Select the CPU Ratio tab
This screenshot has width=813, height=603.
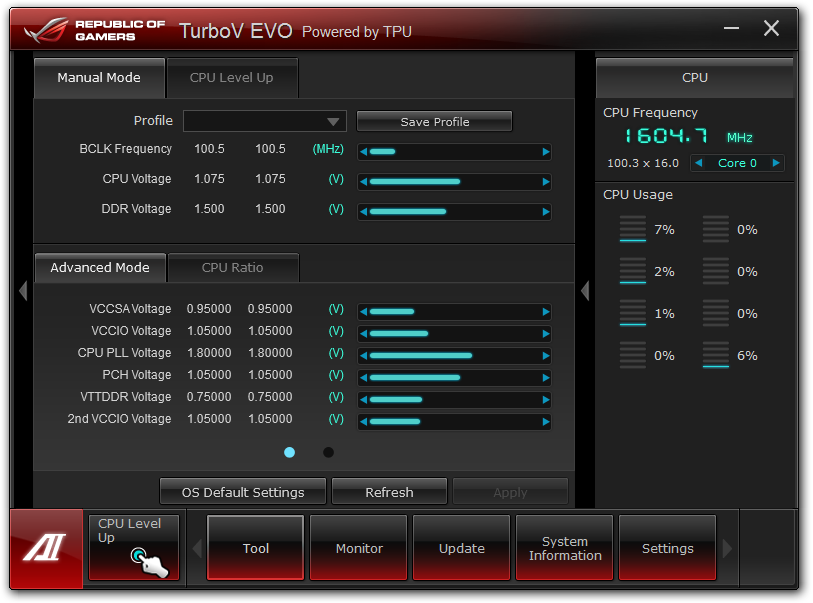coord(233,268)
